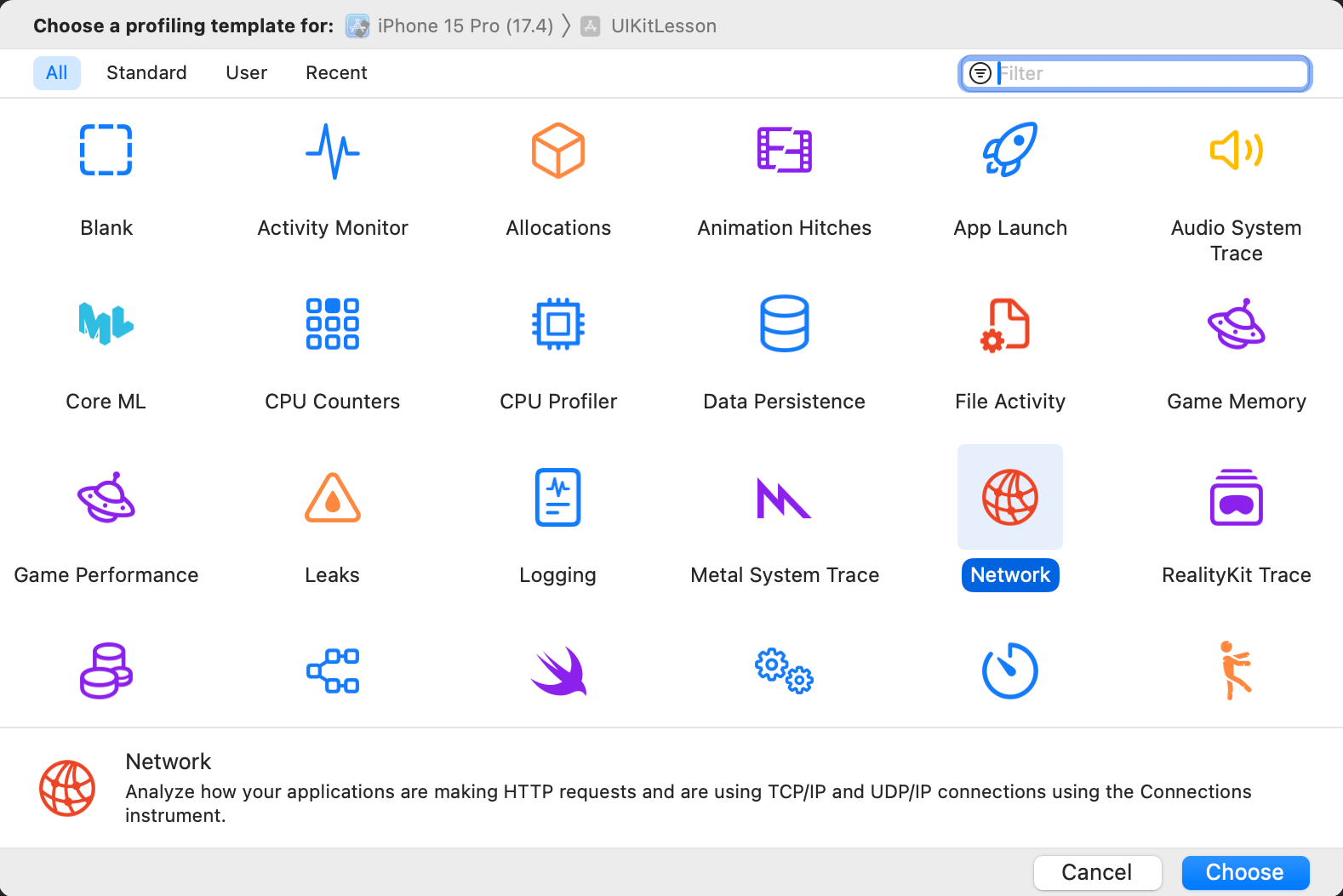This screenshot has height=896, width=1343.
Task: Click the Leaks label
Action: [333, 575]
